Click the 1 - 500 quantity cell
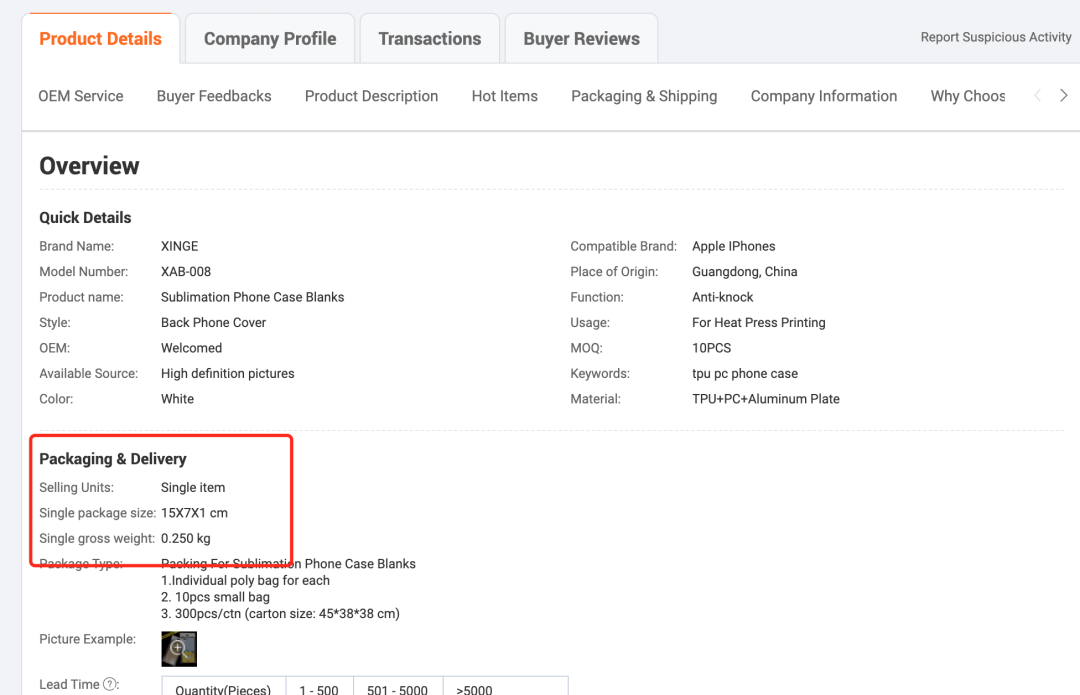The height and width of the screenshot is (695, 1080). tap(319, 687)
